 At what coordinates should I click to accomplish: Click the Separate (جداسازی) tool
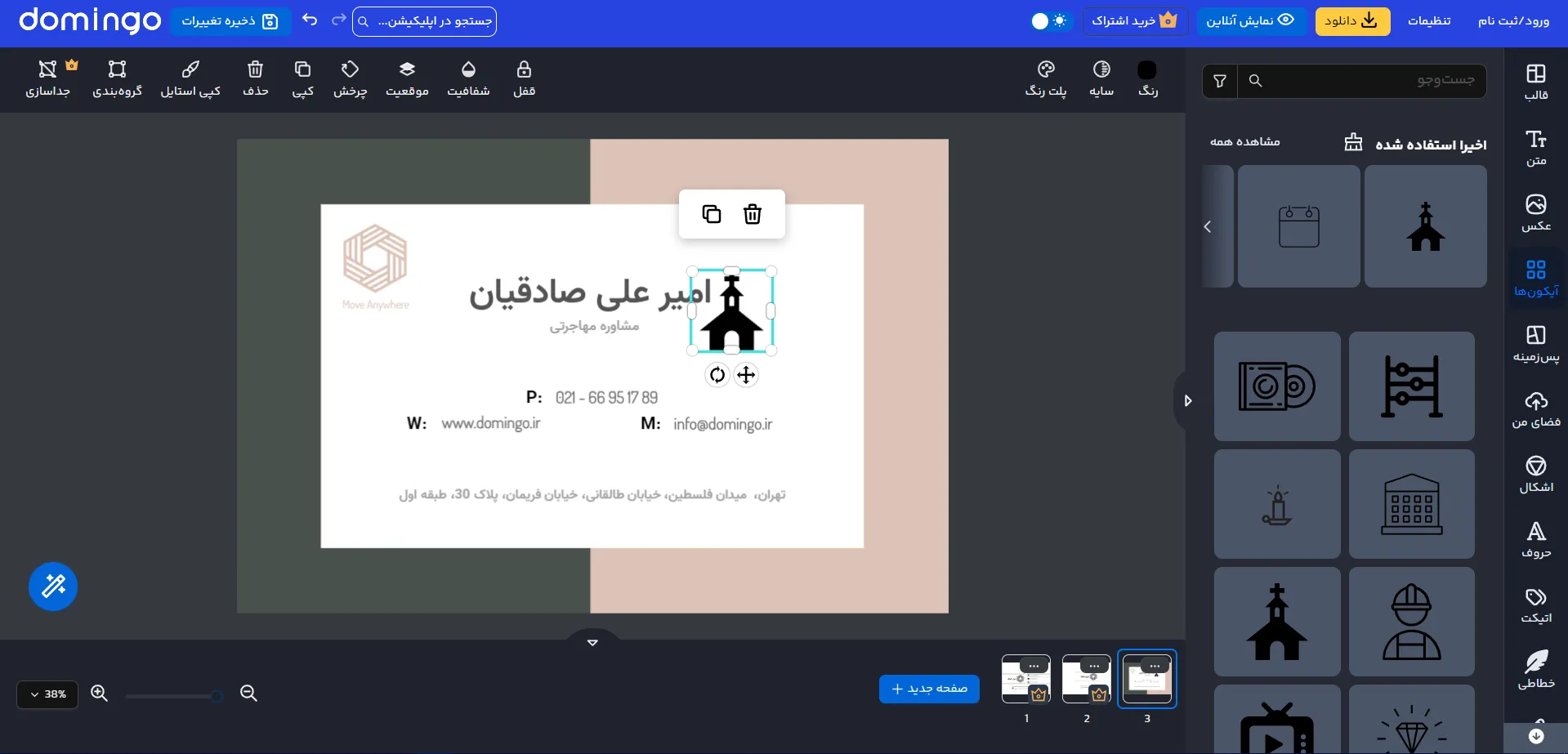pos(48,78)
